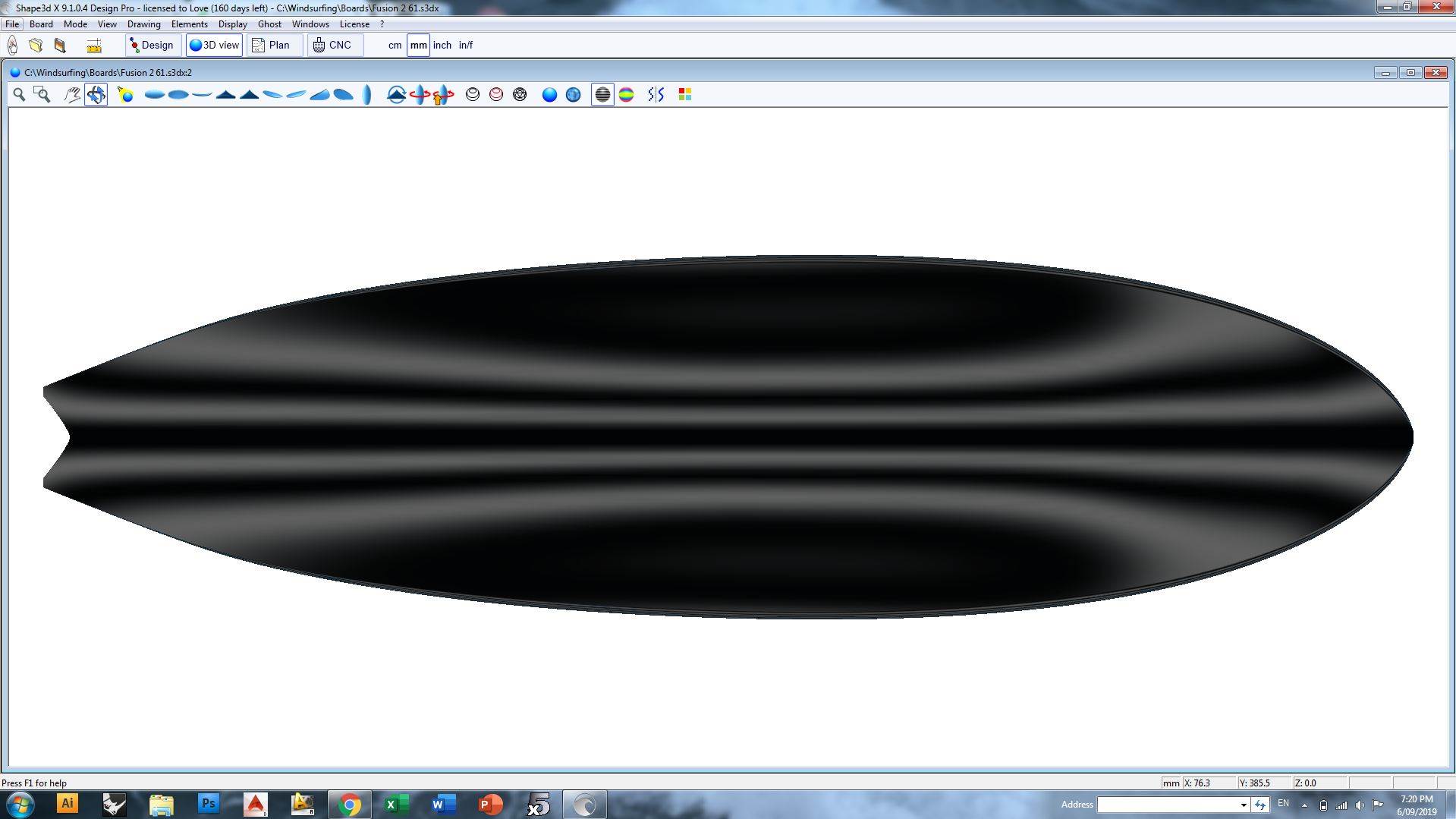1456x819 pixels.
Task: Open the Board menu
Action: pyautogui.click(x=41, y=24)
